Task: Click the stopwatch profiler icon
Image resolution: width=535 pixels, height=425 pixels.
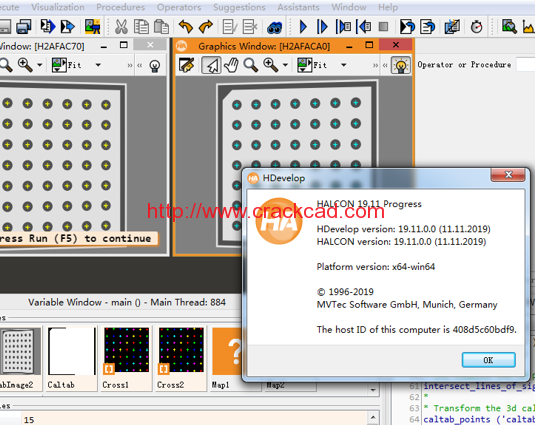Action: click(476, 27)
